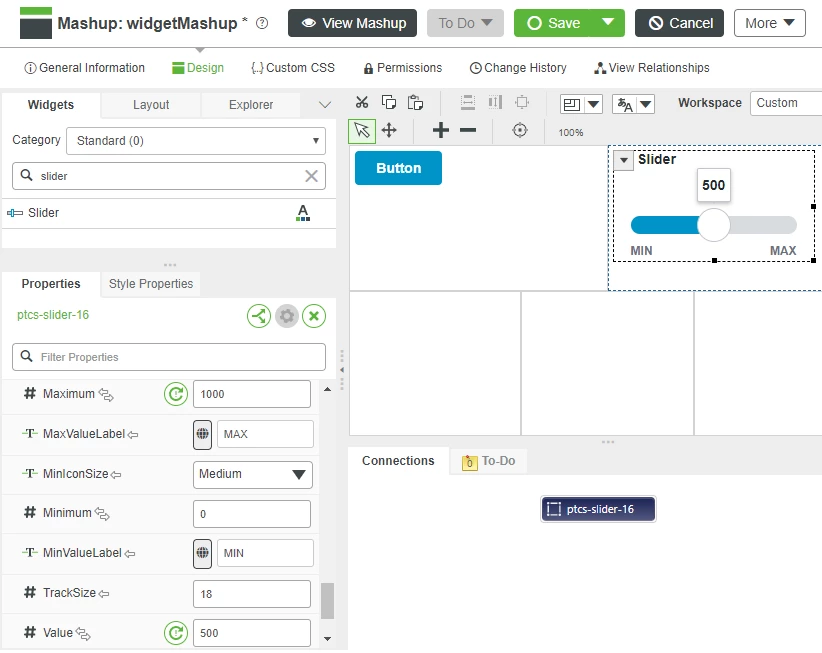
Task: Switch to the Explorer tab
Action: click(x=251, y=105)
